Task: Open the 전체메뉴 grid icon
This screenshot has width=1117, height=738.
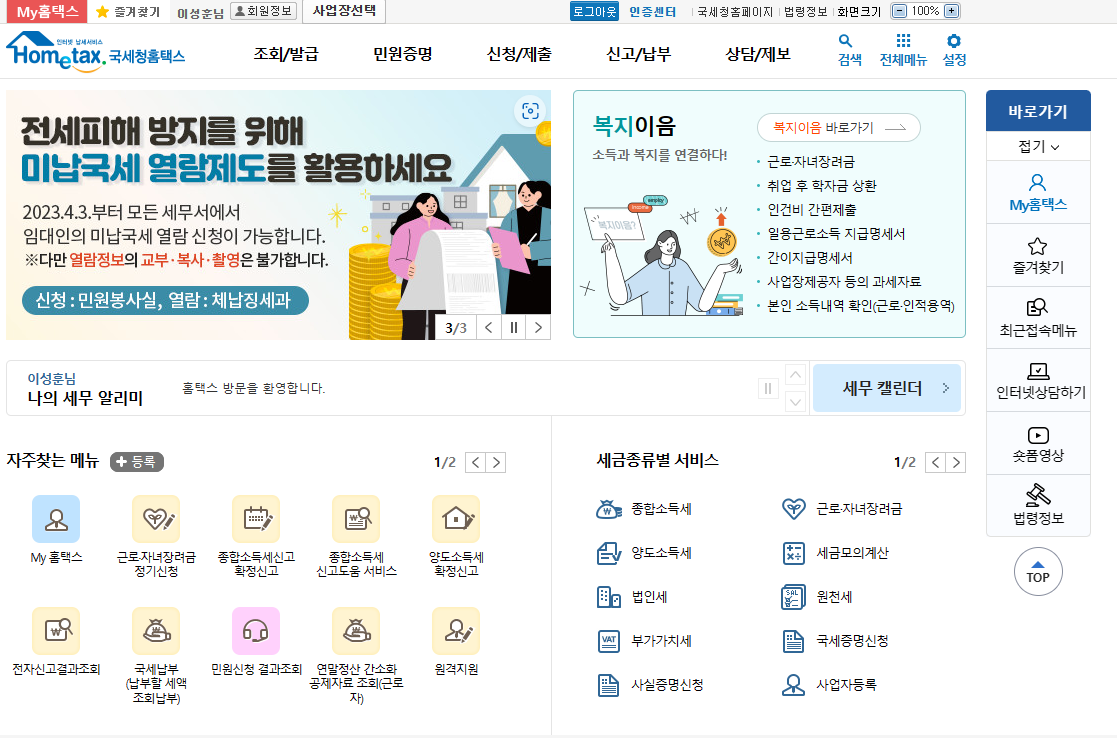Action: pyautogui.click(x=903, y=50)
